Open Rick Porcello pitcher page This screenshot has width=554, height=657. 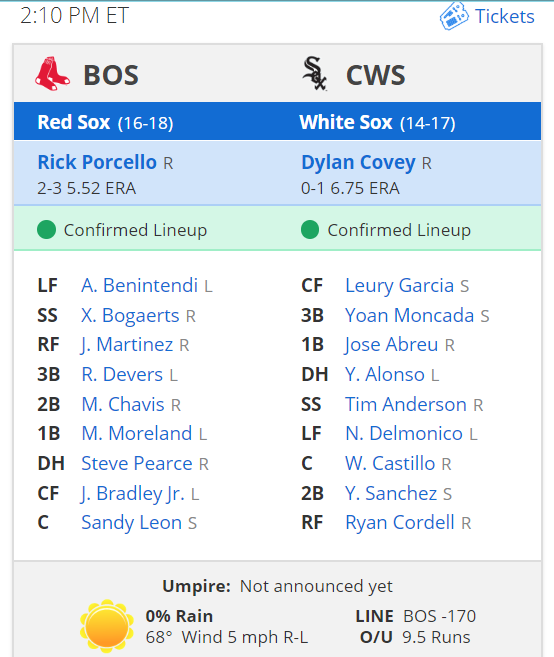coord(97,162)
